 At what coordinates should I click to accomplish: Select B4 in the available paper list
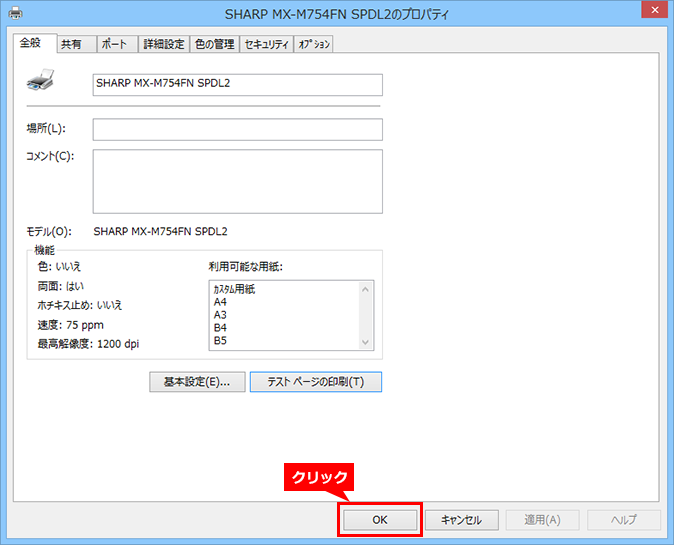coord(220,328)
